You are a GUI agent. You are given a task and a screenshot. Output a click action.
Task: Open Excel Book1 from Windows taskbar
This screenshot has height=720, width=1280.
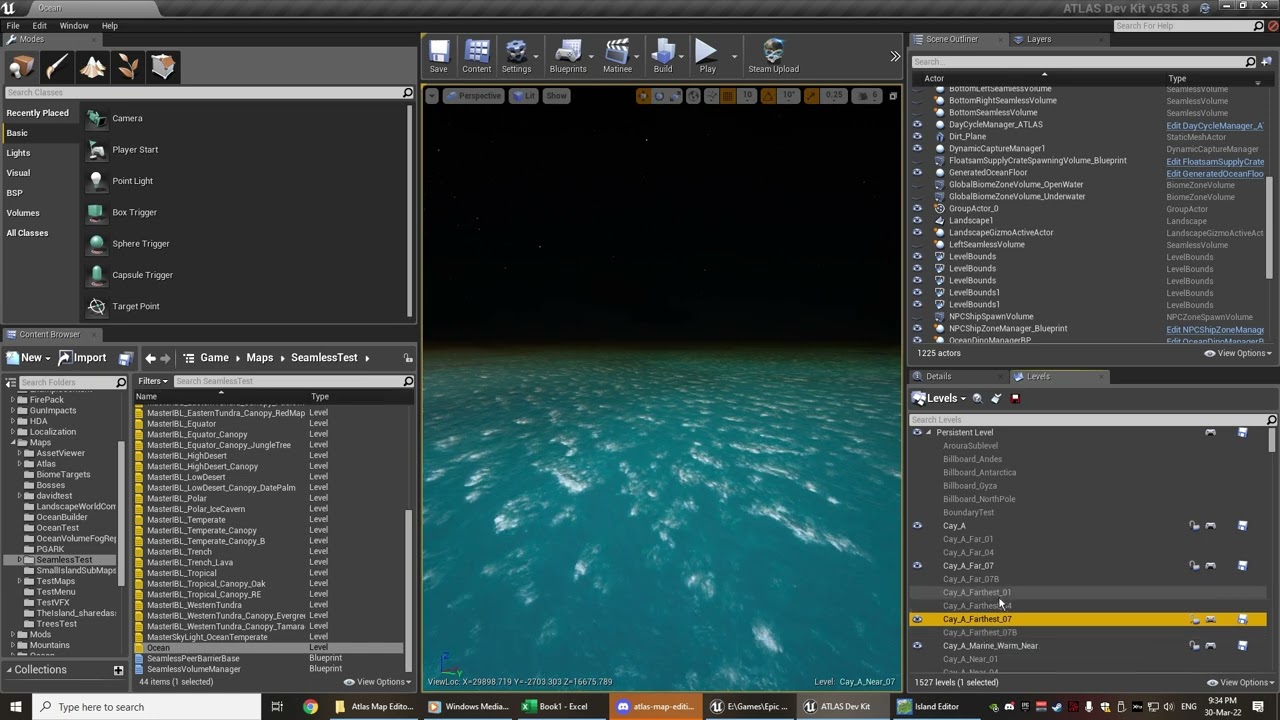pyautogui.click(x=555, y=707)
